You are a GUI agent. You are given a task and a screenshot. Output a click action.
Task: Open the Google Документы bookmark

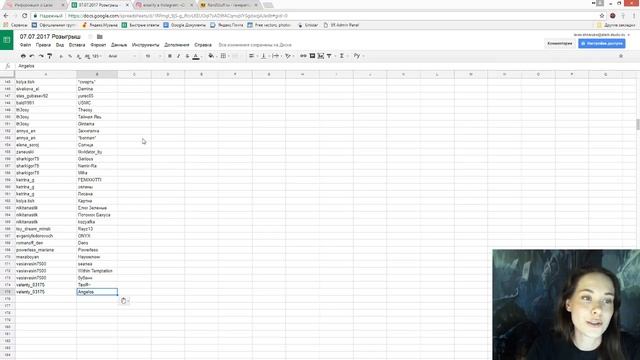184,25
